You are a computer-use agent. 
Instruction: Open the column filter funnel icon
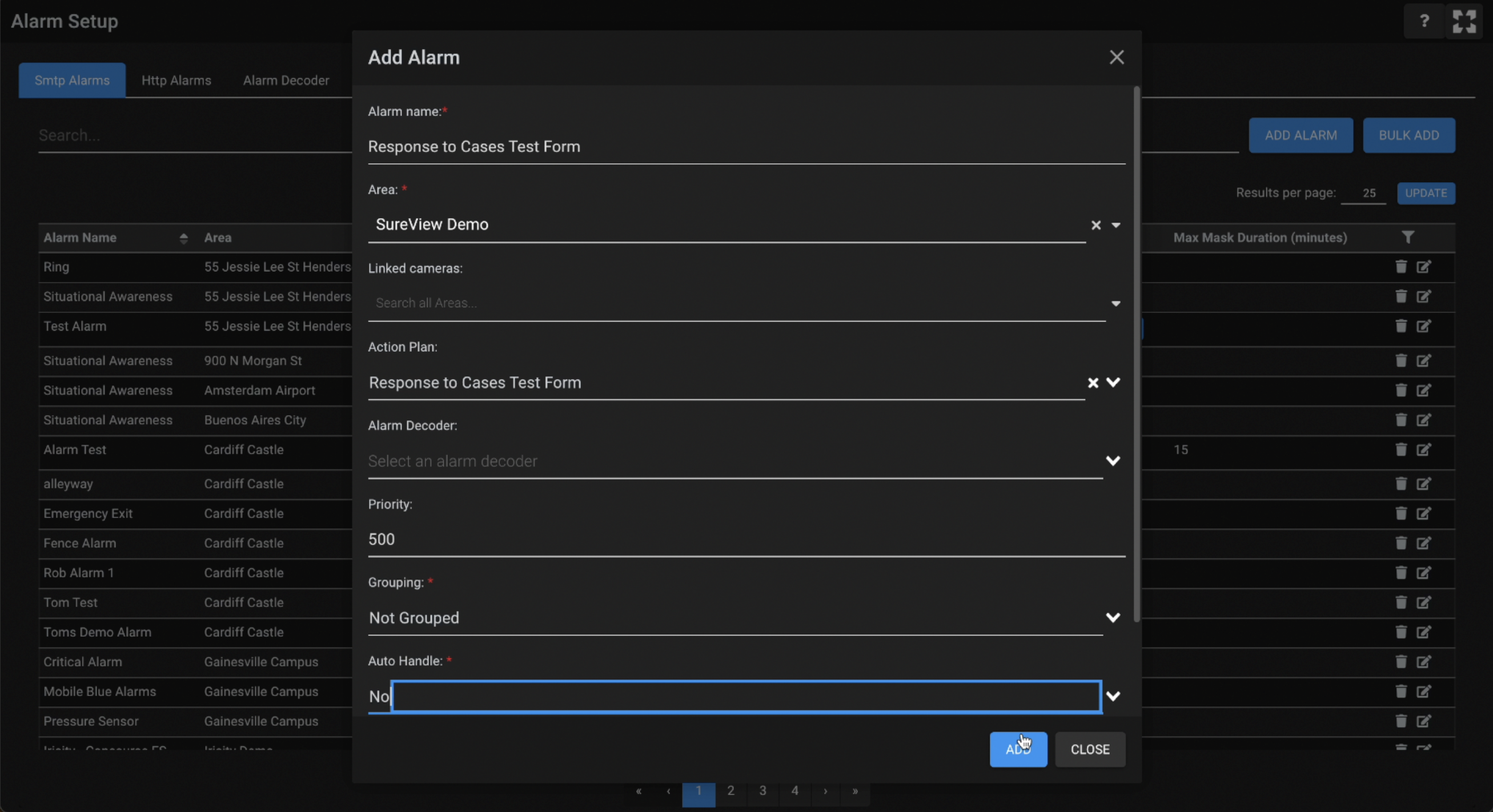click(x=1408, y=237)
